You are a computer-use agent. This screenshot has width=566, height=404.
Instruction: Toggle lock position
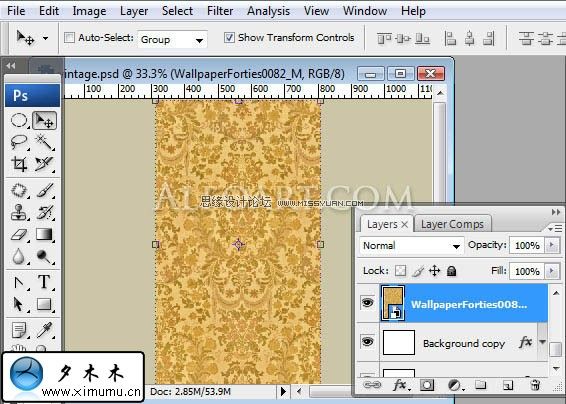[434, 271]
